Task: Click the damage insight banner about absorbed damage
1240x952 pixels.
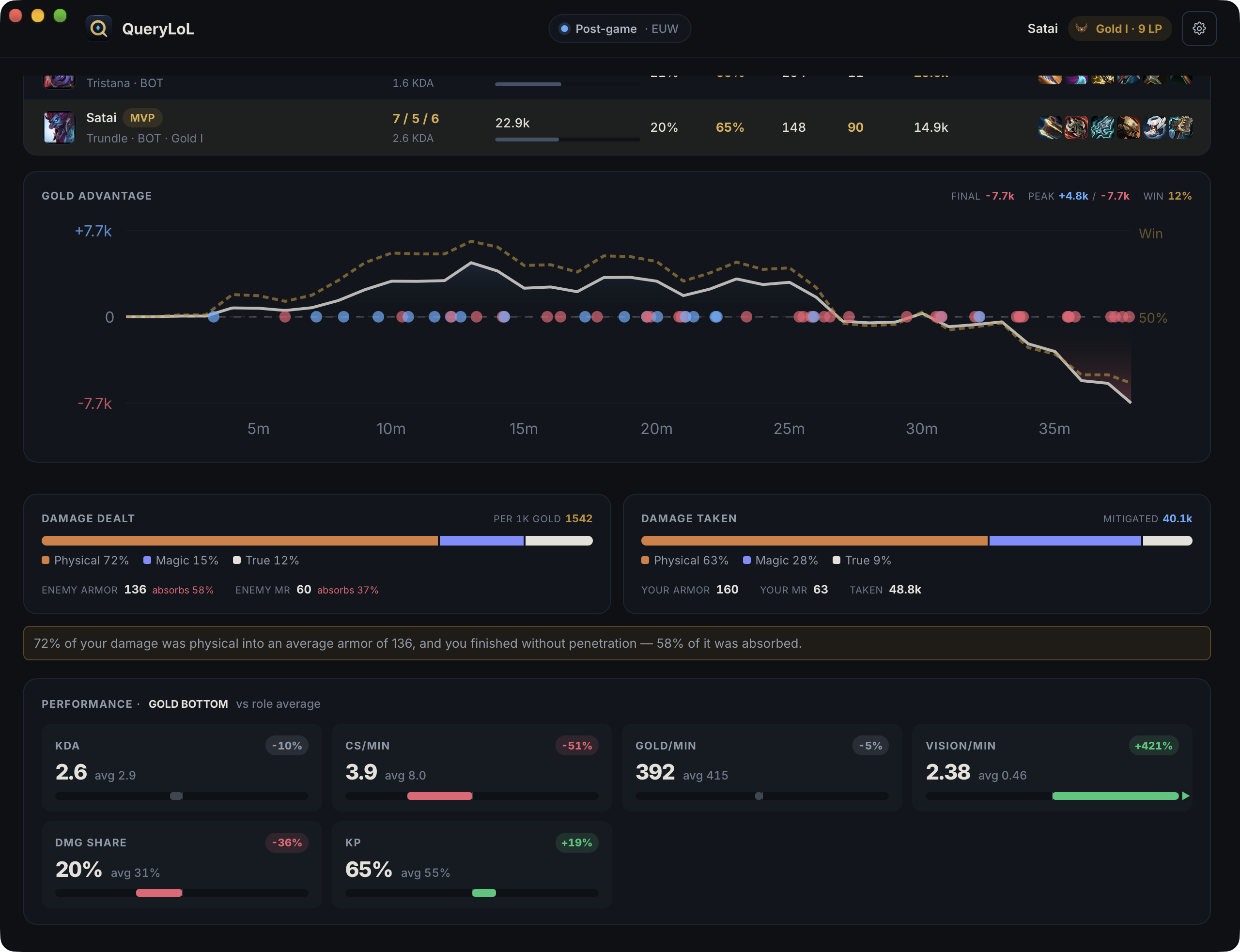Action: [616, 643]
